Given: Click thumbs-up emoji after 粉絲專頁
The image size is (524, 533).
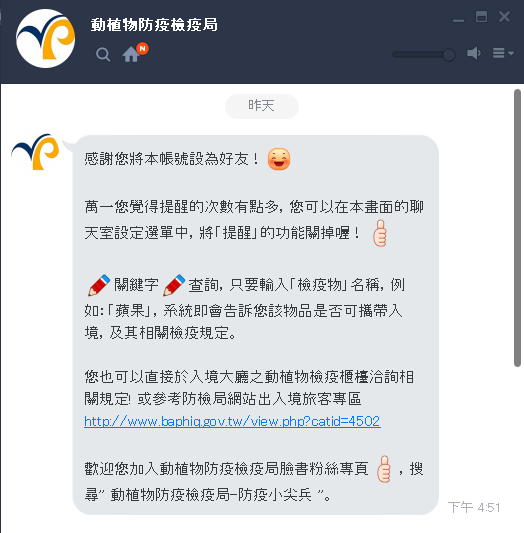Looking at the screenshot, I should pos(384,469).
